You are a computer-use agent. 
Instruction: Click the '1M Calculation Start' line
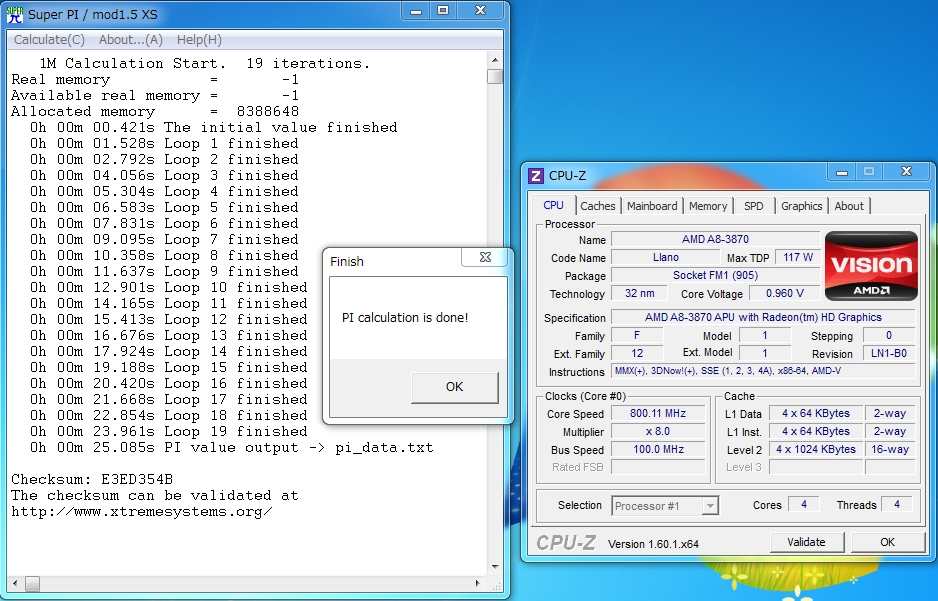(205, 63)
